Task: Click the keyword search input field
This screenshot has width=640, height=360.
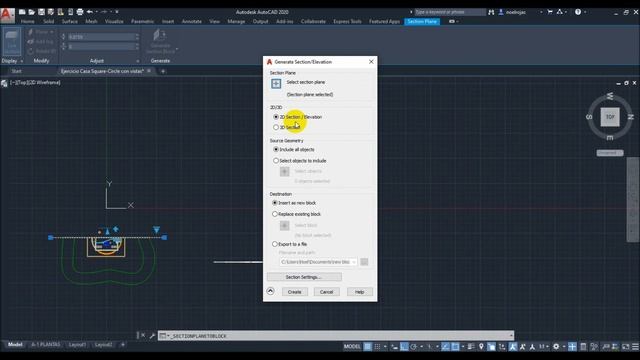Action: pos(450,12)
